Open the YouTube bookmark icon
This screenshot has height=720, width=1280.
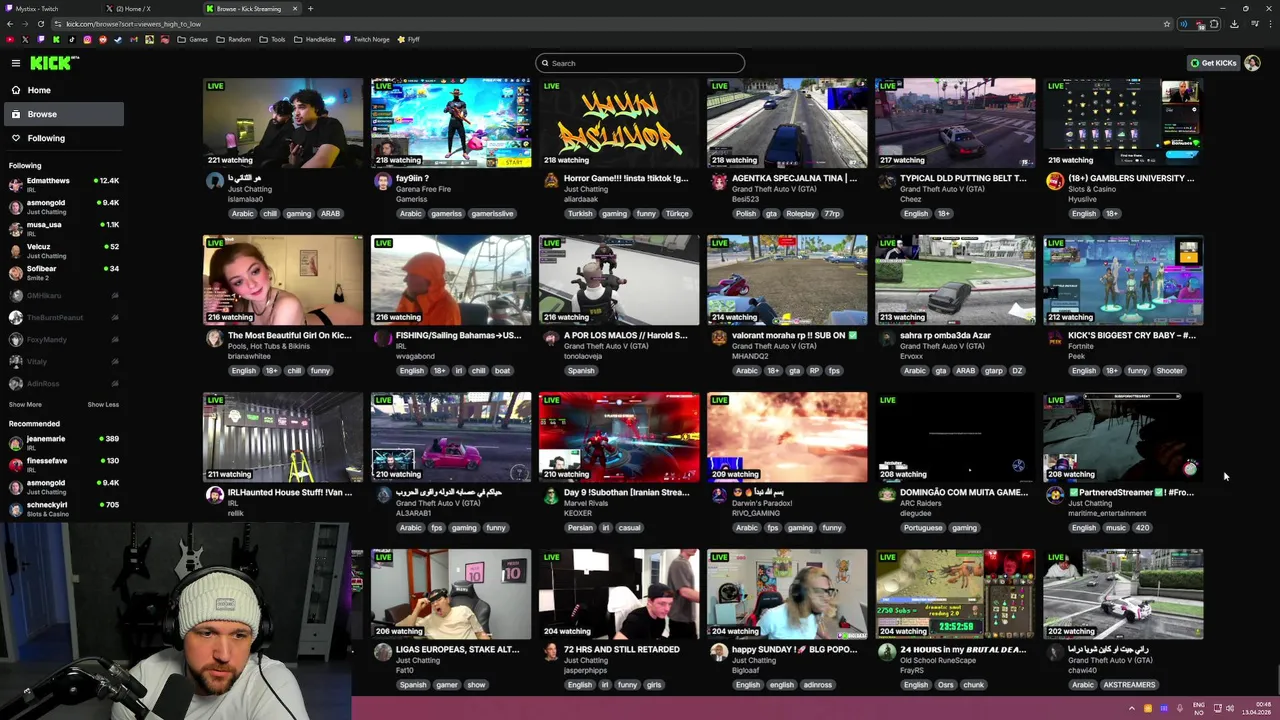10,40
